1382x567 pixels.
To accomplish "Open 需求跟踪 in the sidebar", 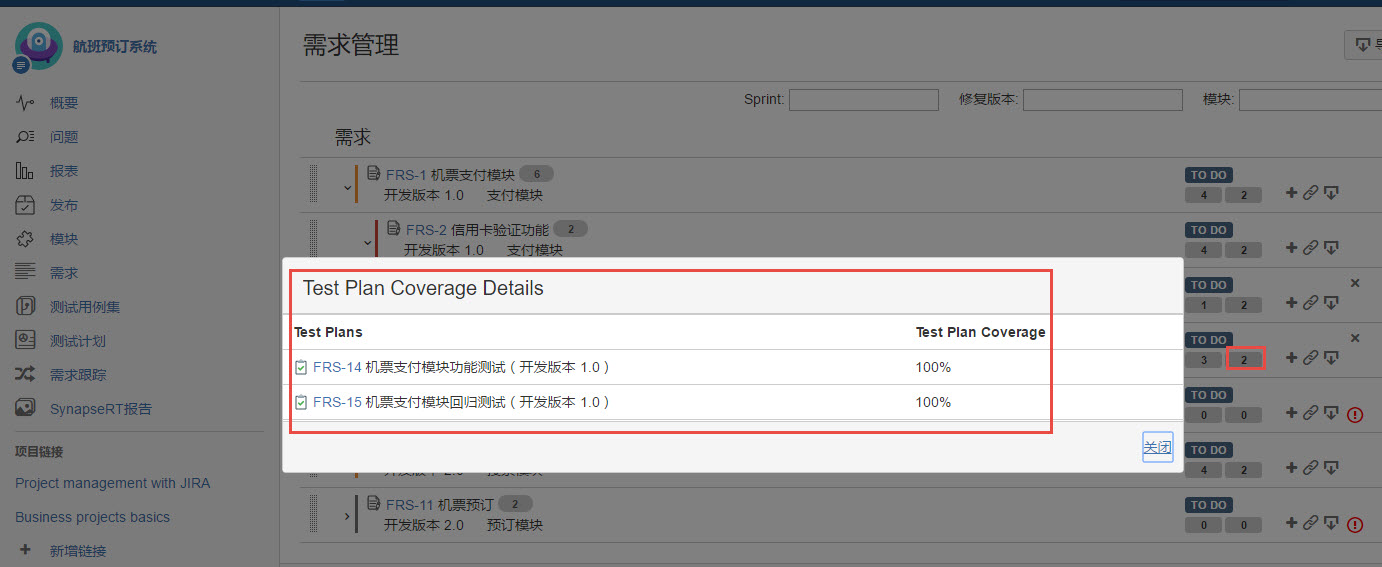I will (78, 375).
